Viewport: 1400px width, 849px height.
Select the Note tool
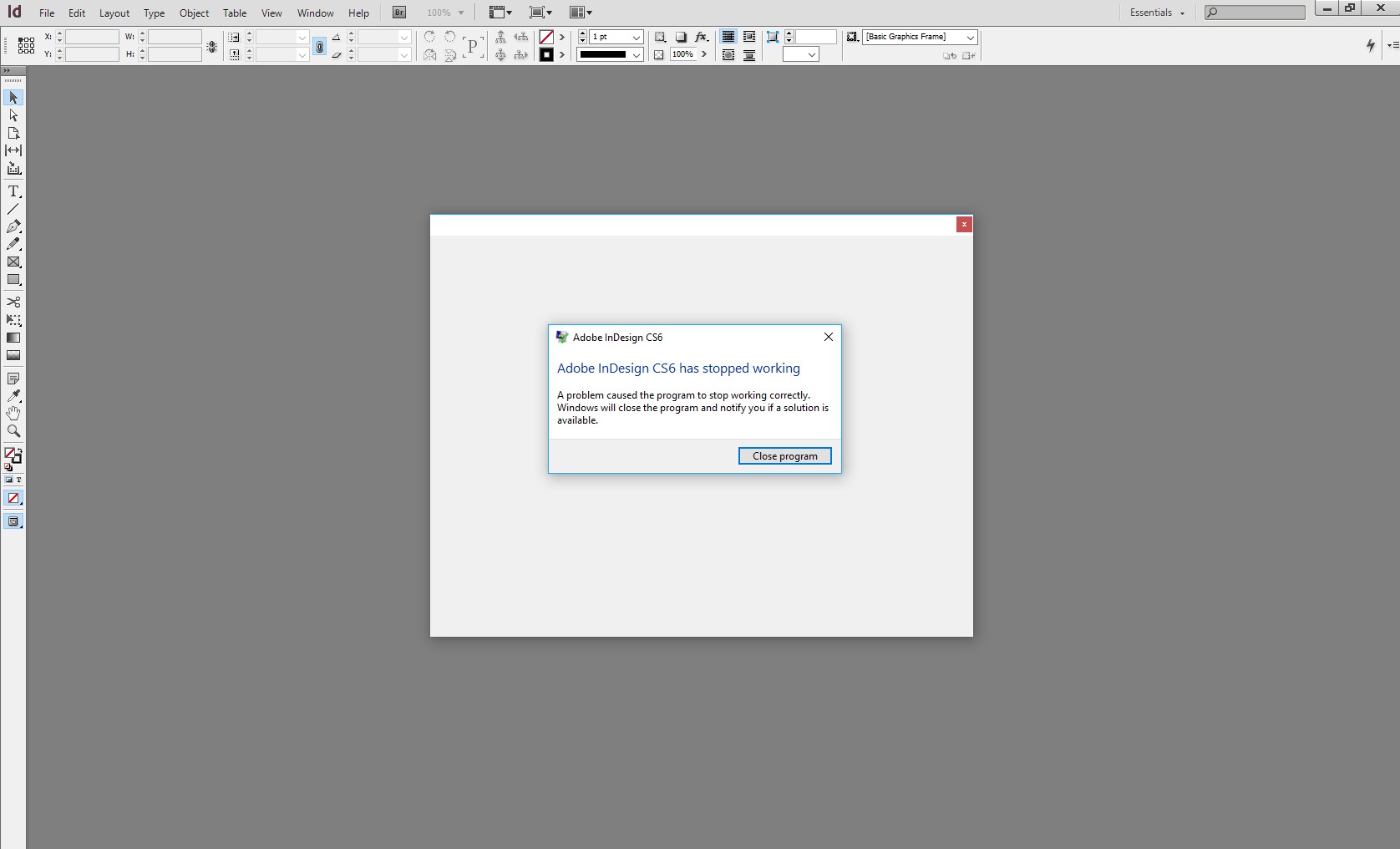coord(13,379)
